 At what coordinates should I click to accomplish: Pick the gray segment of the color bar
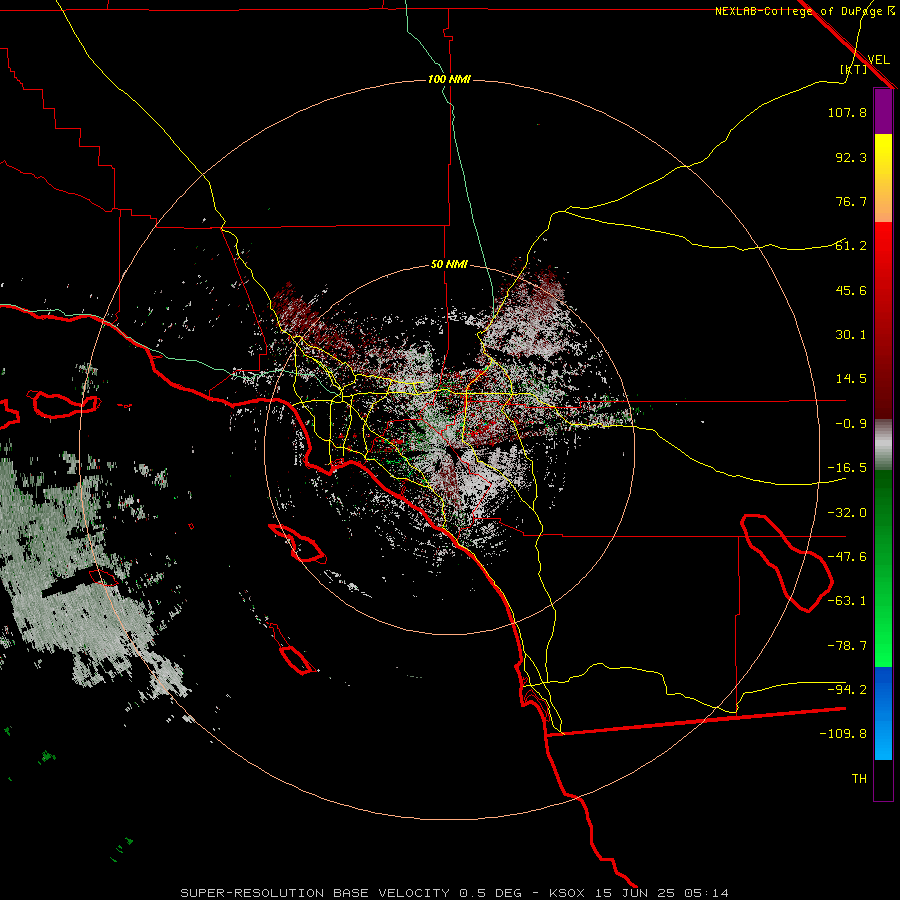[x=883, y=445]
